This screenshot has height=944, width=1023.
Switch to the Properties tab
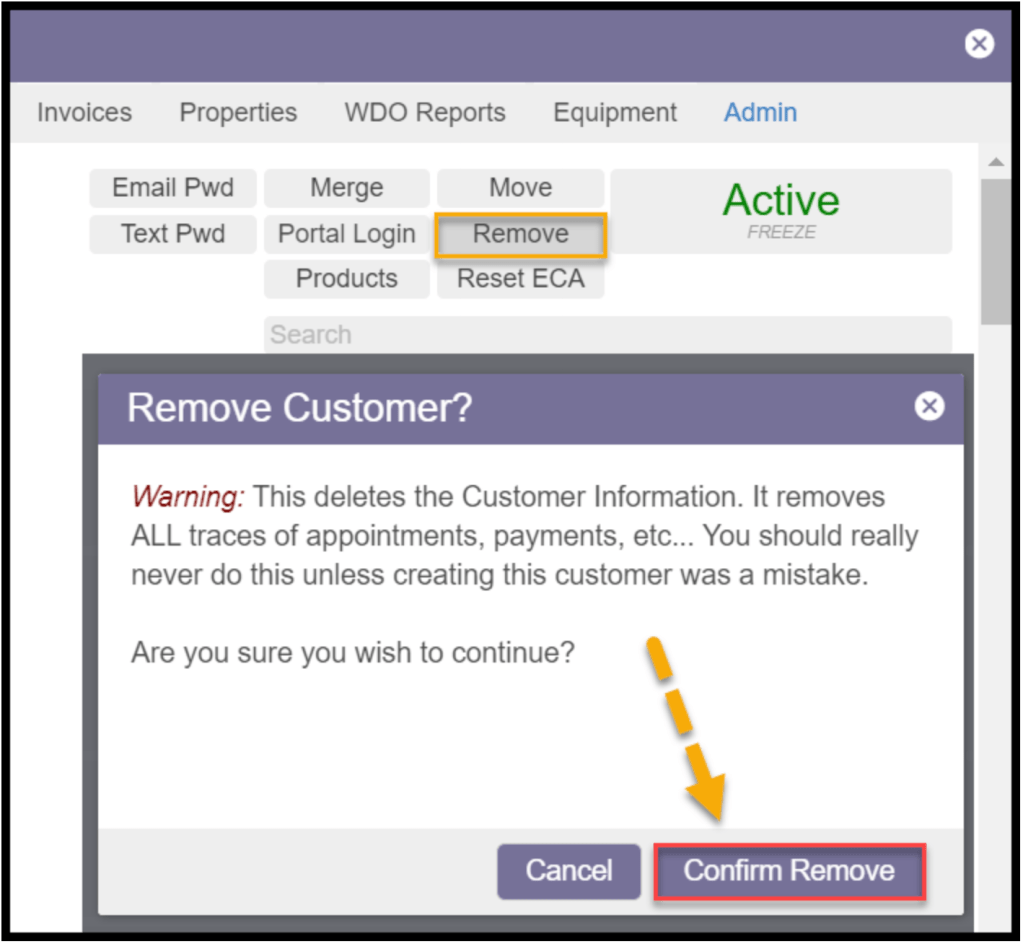238,112
